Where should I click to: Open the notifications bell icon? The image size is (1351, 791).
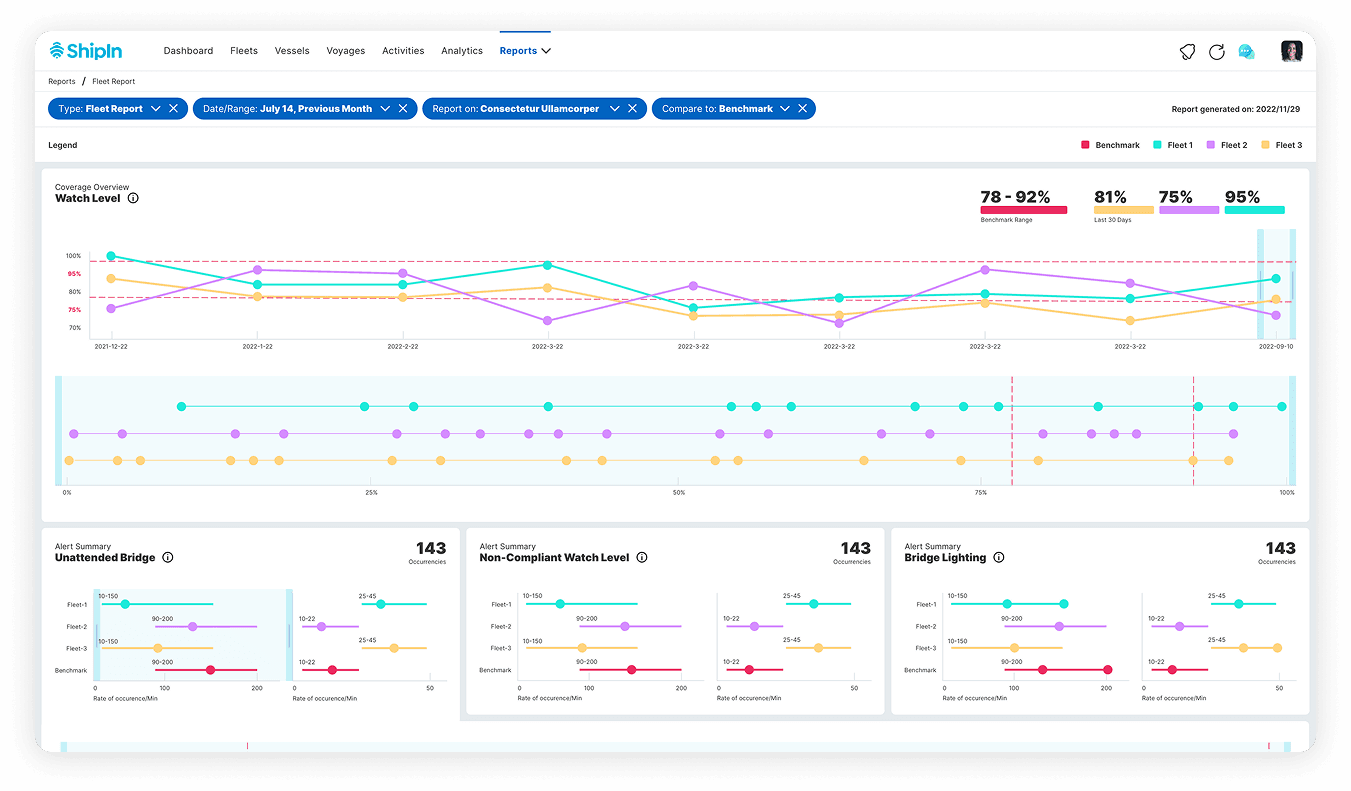tap(1187, 50)
